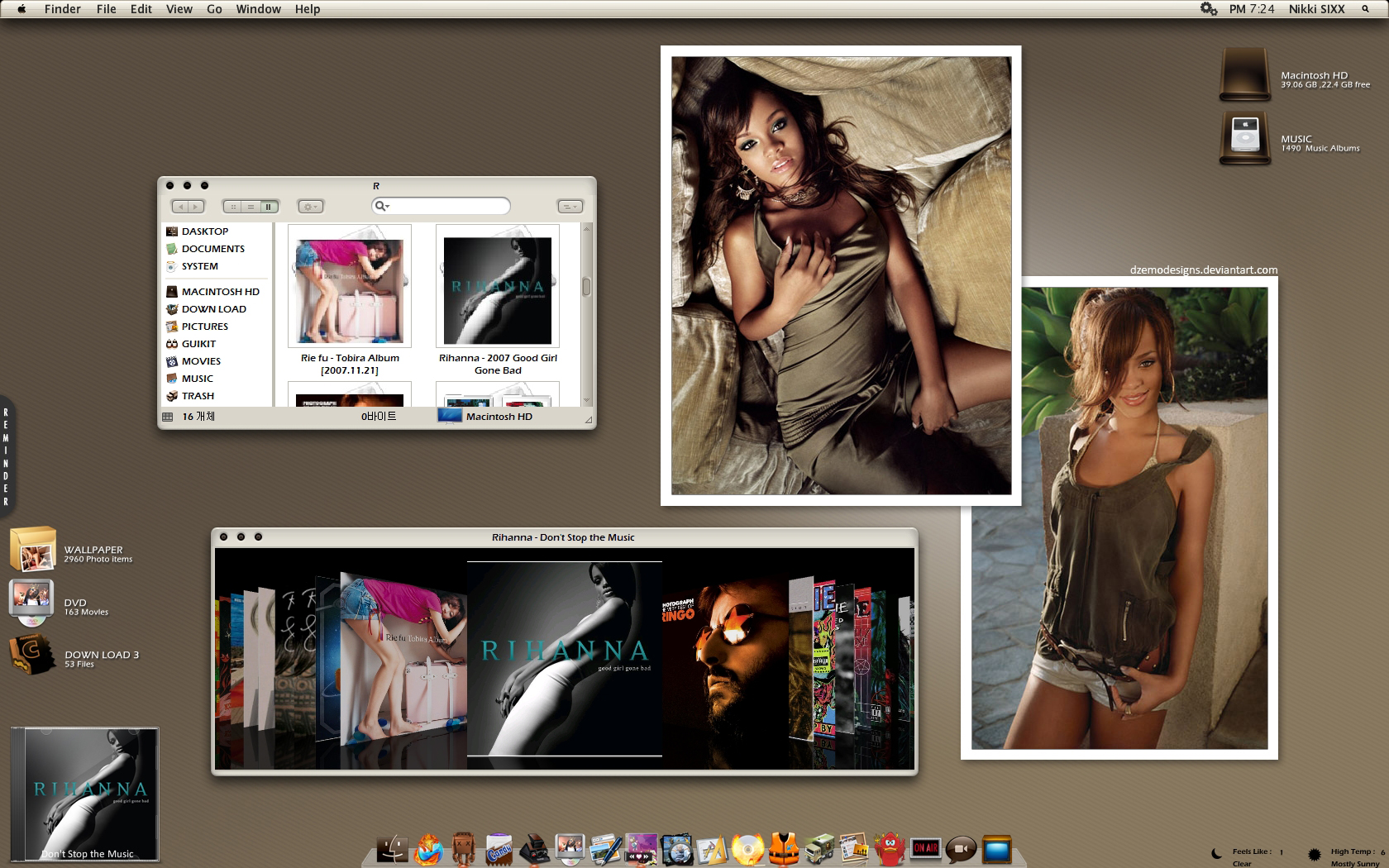Open the orange life vest dock icon
Screen dimensions: 1389x868
pyautogui.click(x=784, y=849)
